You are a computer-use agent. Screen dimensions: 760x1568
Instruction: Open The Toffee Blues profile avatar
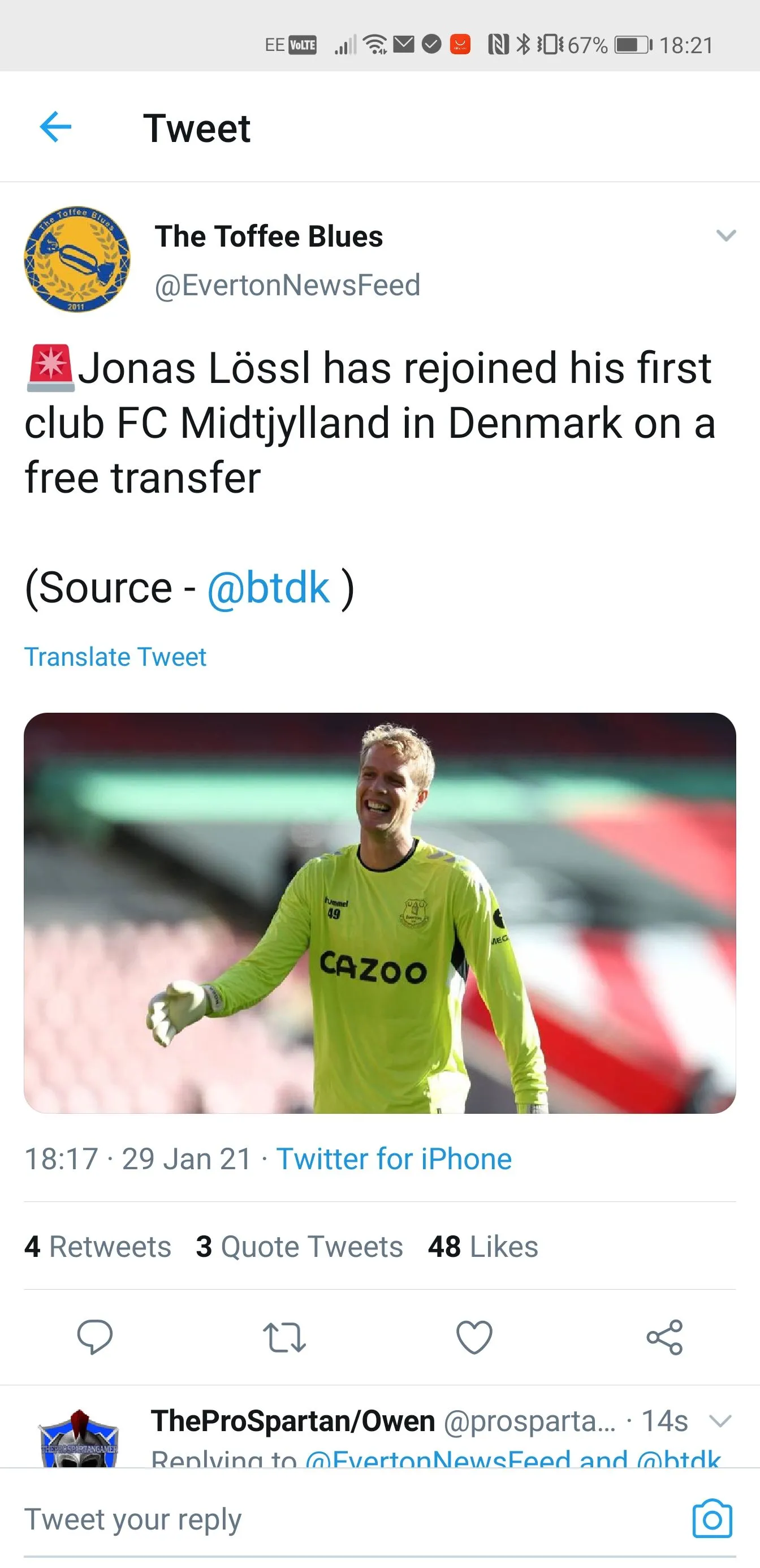pos(77,259)
